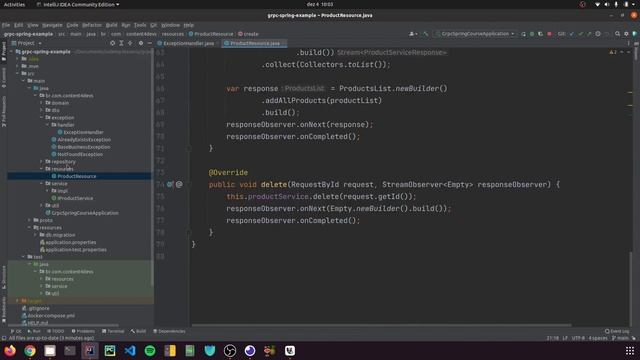The width and height of the screenshot is (640, 360).
Task: Open the run configuration dropdown GrpcSpringCourseApplication
Action: 475,34
